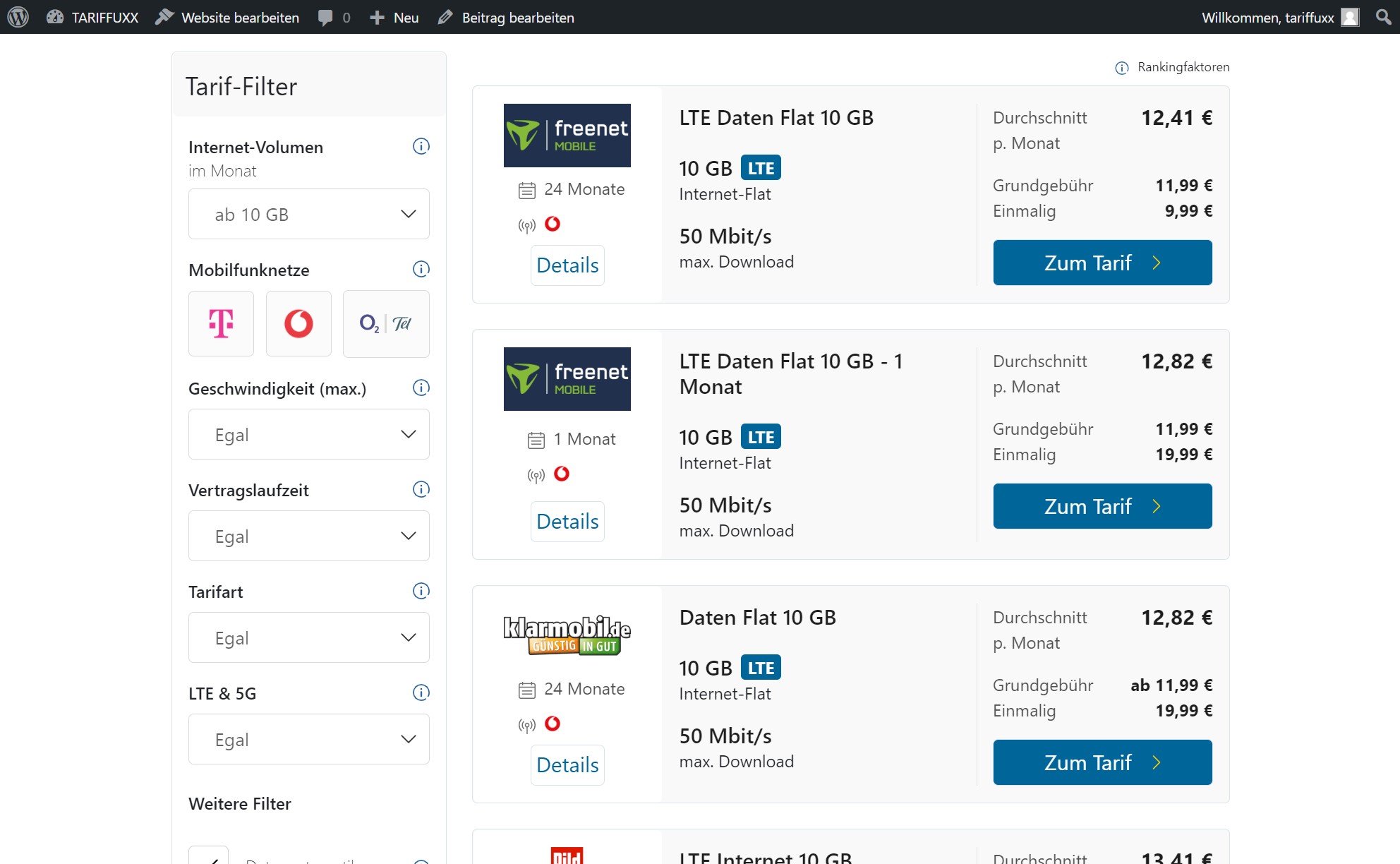Click the user avatar in admin bar
The image size is (1400, 864).
point(1350,17)
